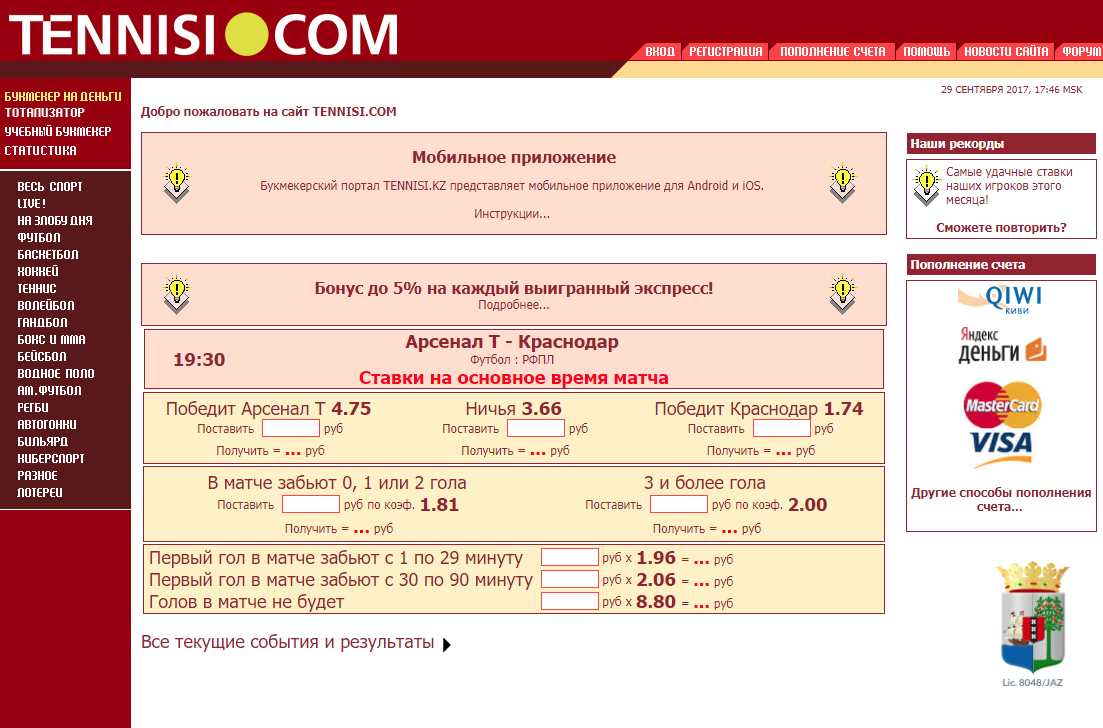The width and height of the screenshot is (1103, 728).
Task: Focus stake field for Голов в матче не будет
Action: [570, 601]
